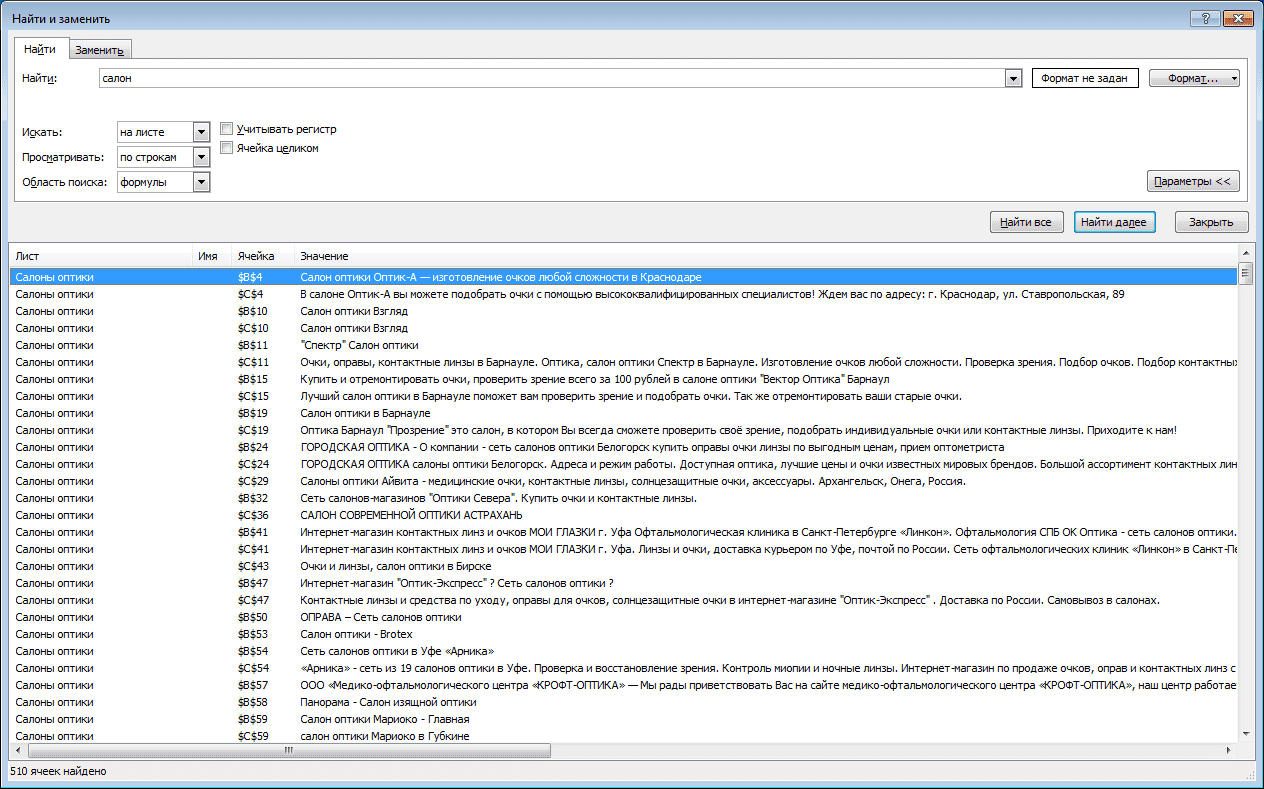Sort results by Лист column header
The image size is (1264, 789).
(x=102, y=257)
